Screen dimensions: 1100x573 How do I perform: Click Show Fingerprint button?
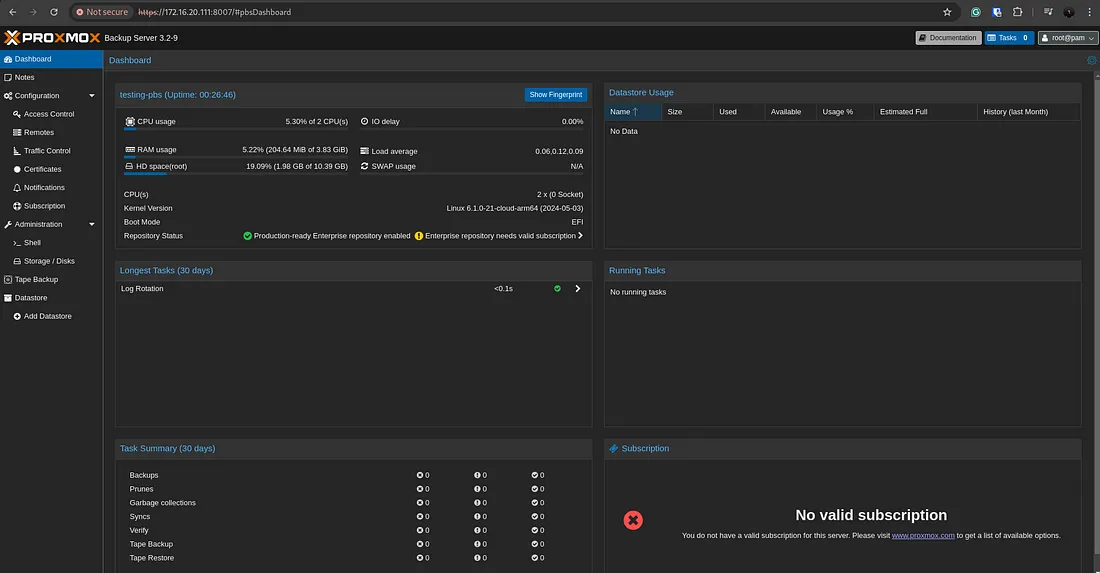(556, 95)
